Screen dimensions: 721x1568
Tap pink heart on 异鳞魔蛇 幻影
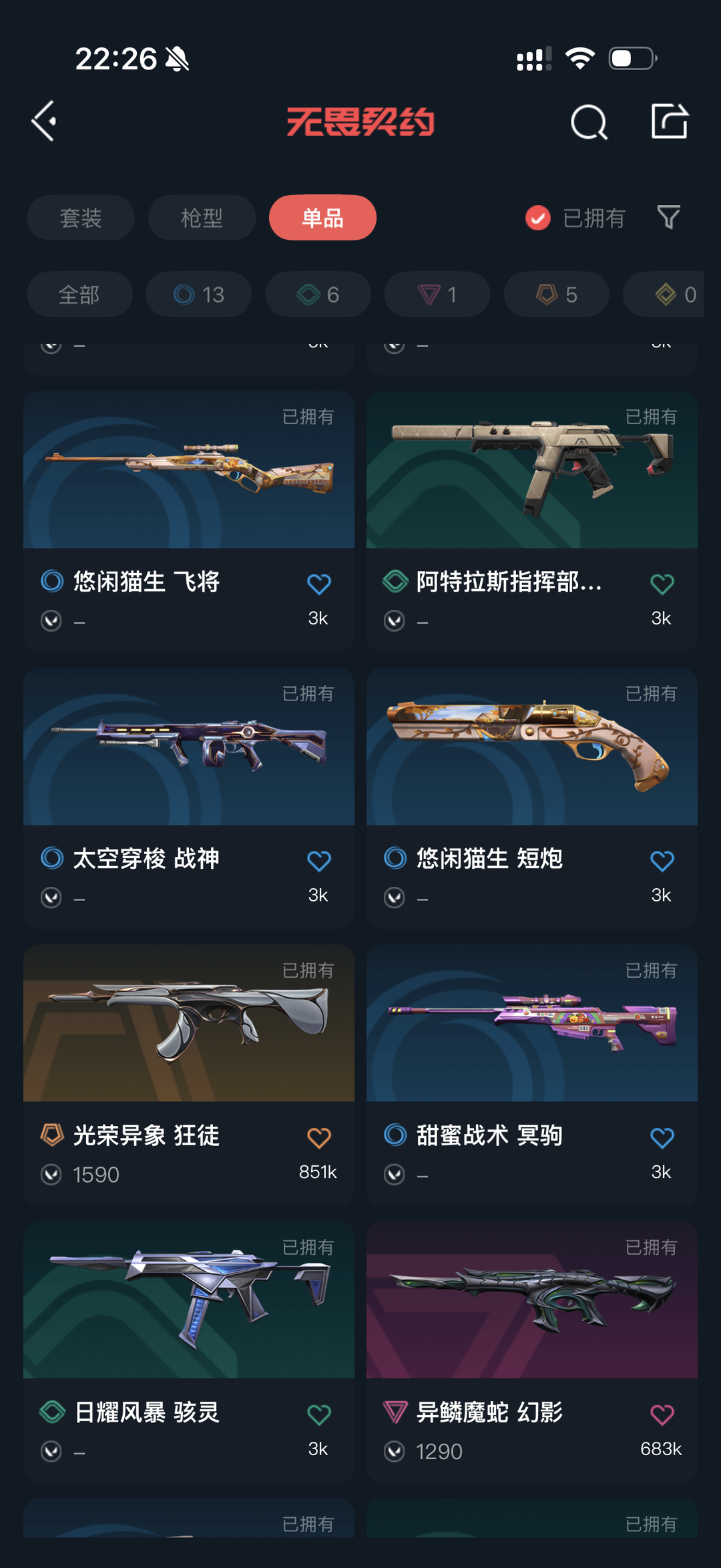pos(662,1414)
